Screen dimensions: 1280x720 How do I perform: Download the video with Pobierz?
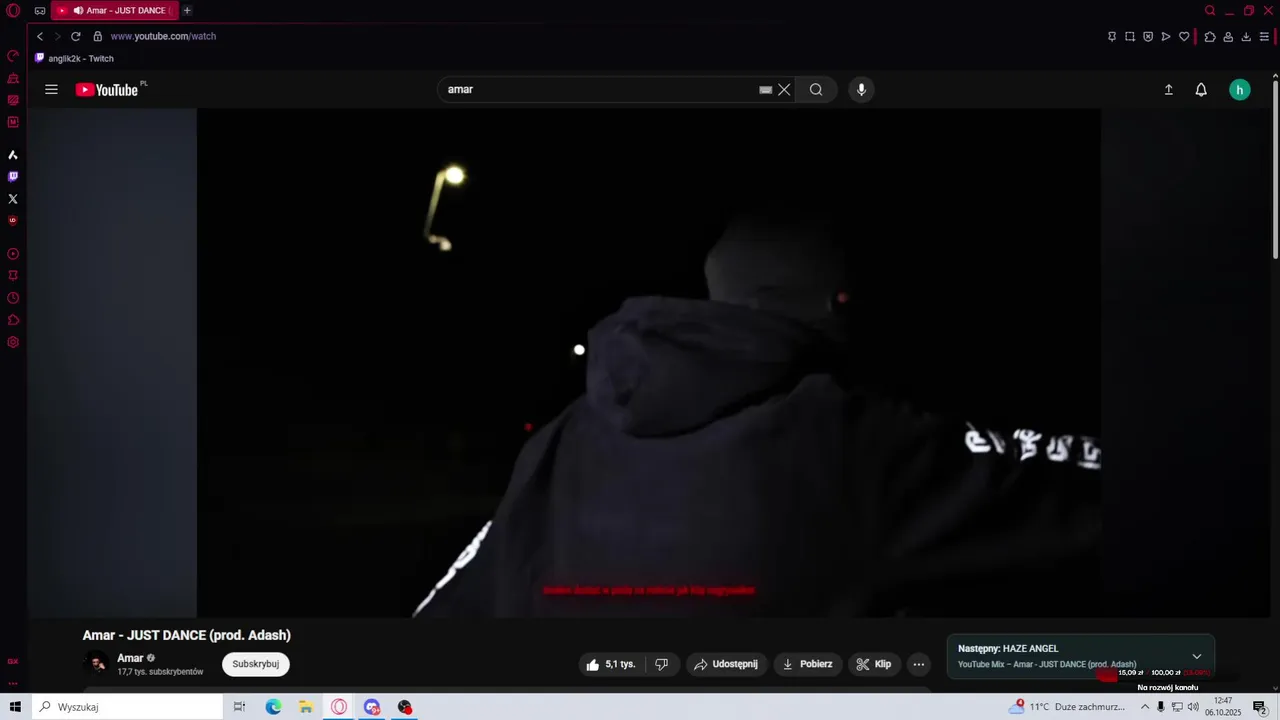807,664
